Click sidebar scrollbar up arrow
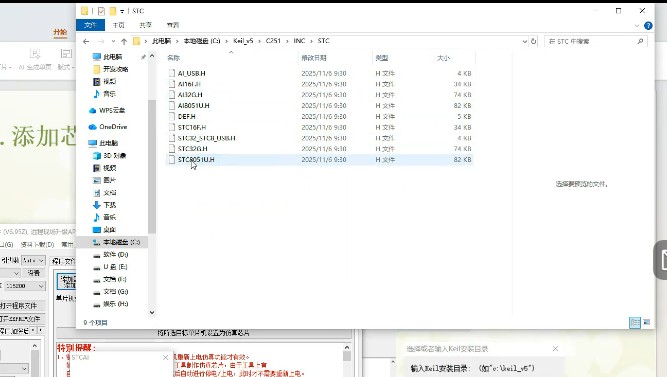Screen dimensions: 667x377 [x=152, y=56]
